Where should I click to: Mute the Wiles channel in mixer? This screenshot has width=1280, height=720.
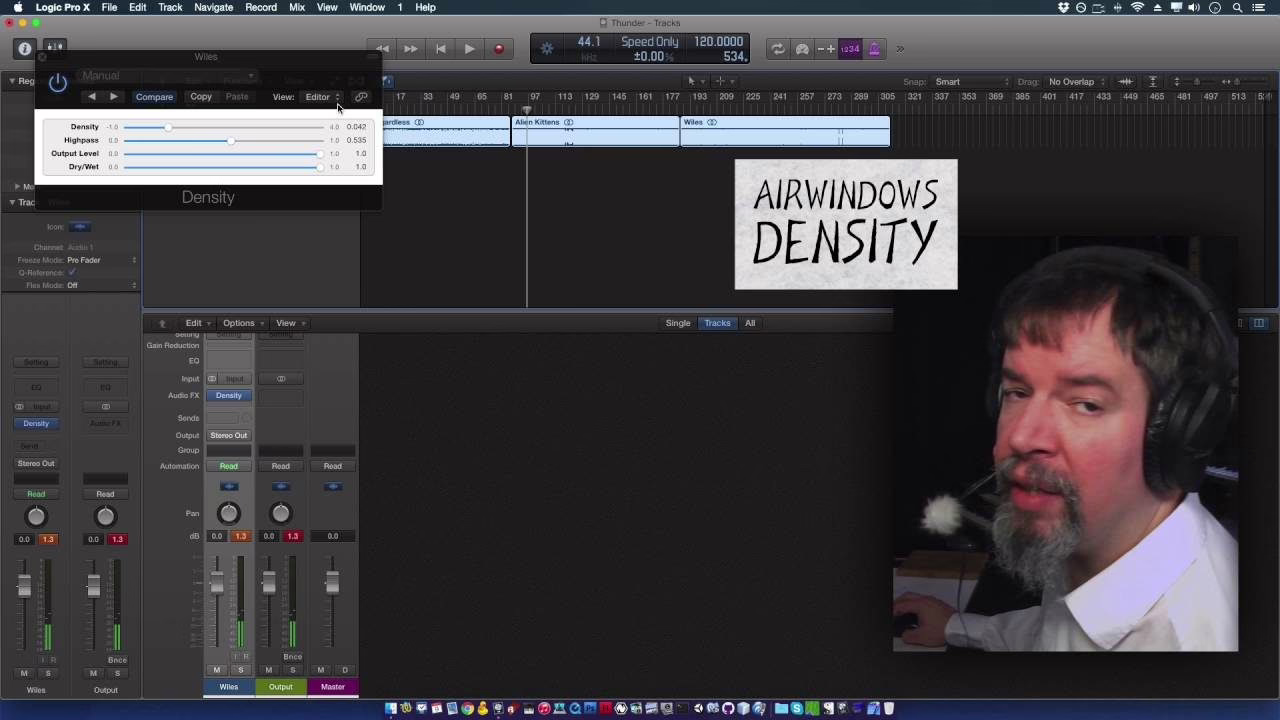pos(217,670)
